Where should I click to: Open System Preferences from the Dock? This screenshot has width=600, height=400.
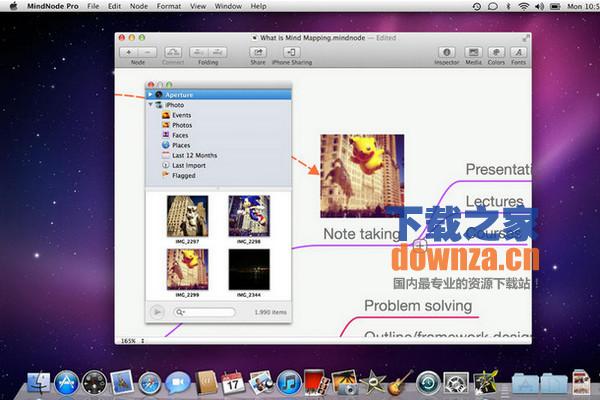click(456, 384)
